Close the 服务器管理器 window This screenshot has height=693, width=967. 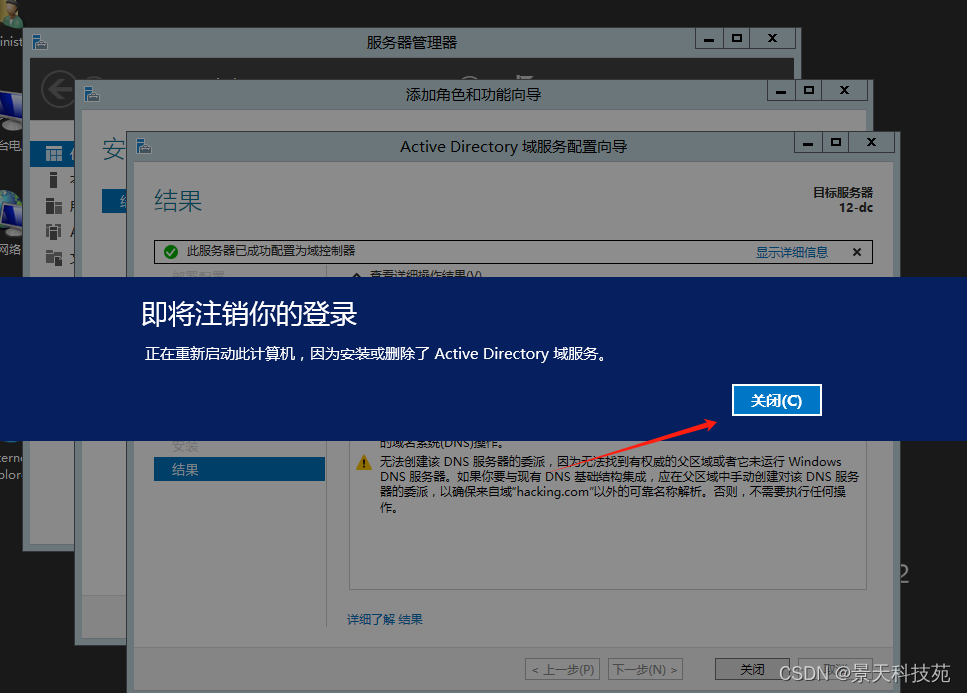coord(772,38)
